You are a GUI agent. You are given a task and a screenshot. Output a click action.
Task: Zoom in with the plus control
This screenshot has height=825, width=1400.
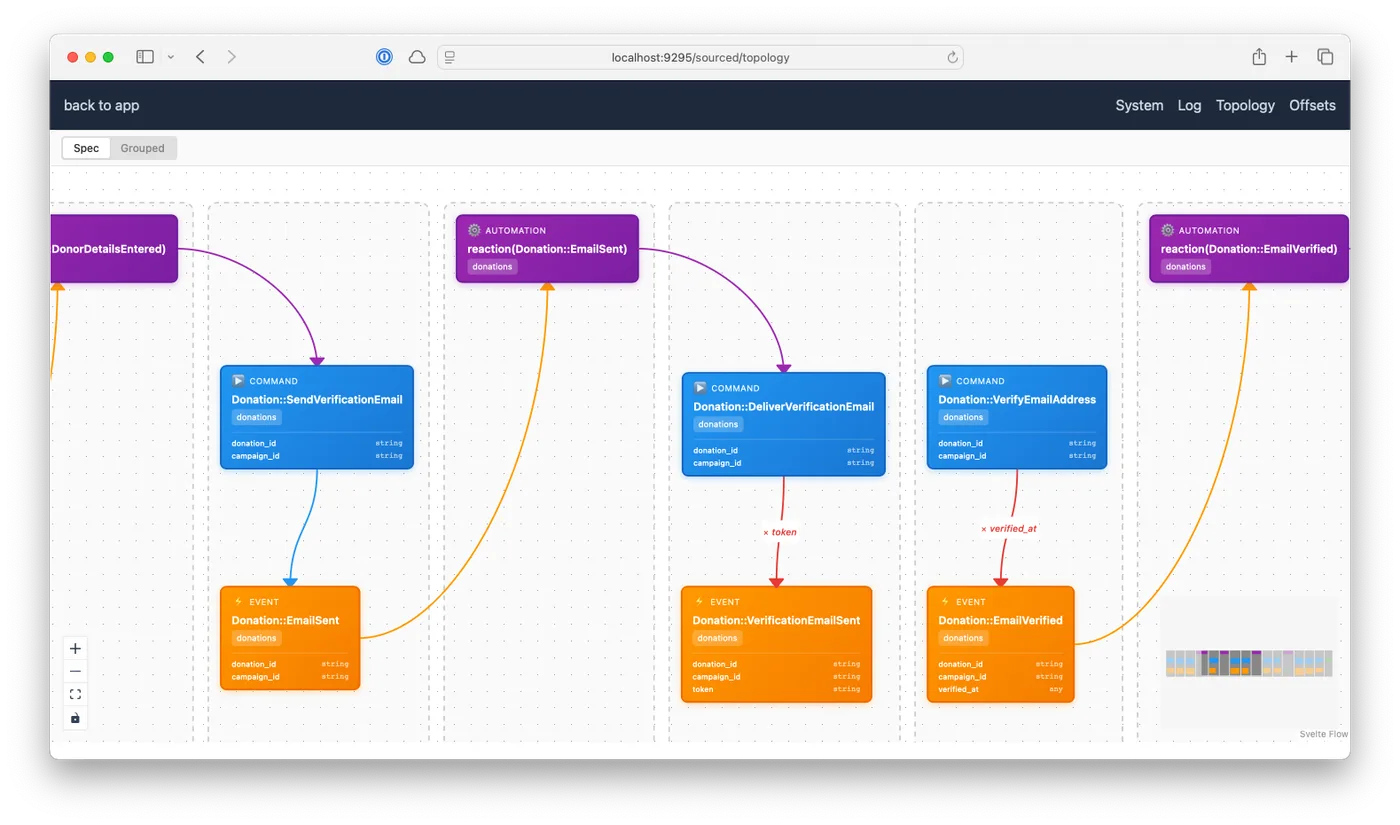click(75, 648)
